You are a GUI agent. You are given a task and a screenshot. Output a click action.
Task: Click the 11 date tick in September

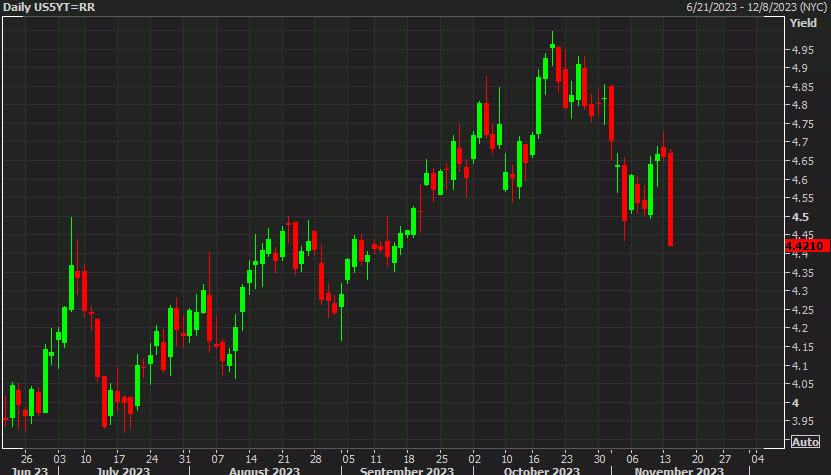[x=376, y=459]
